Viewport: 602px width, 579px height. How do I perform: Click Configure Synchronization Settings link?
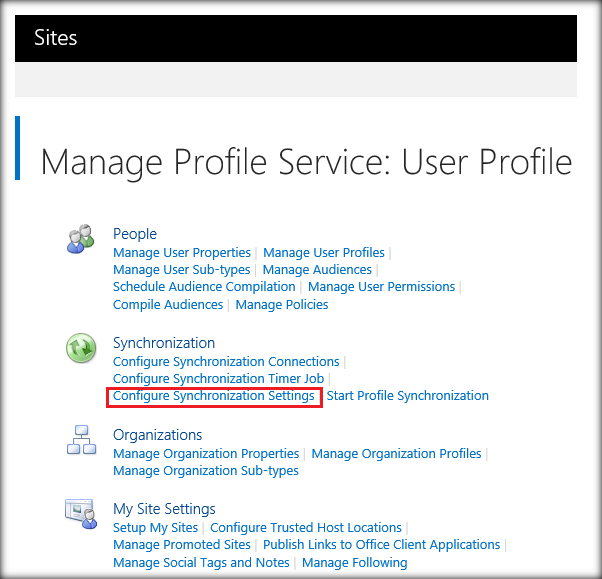213,396
